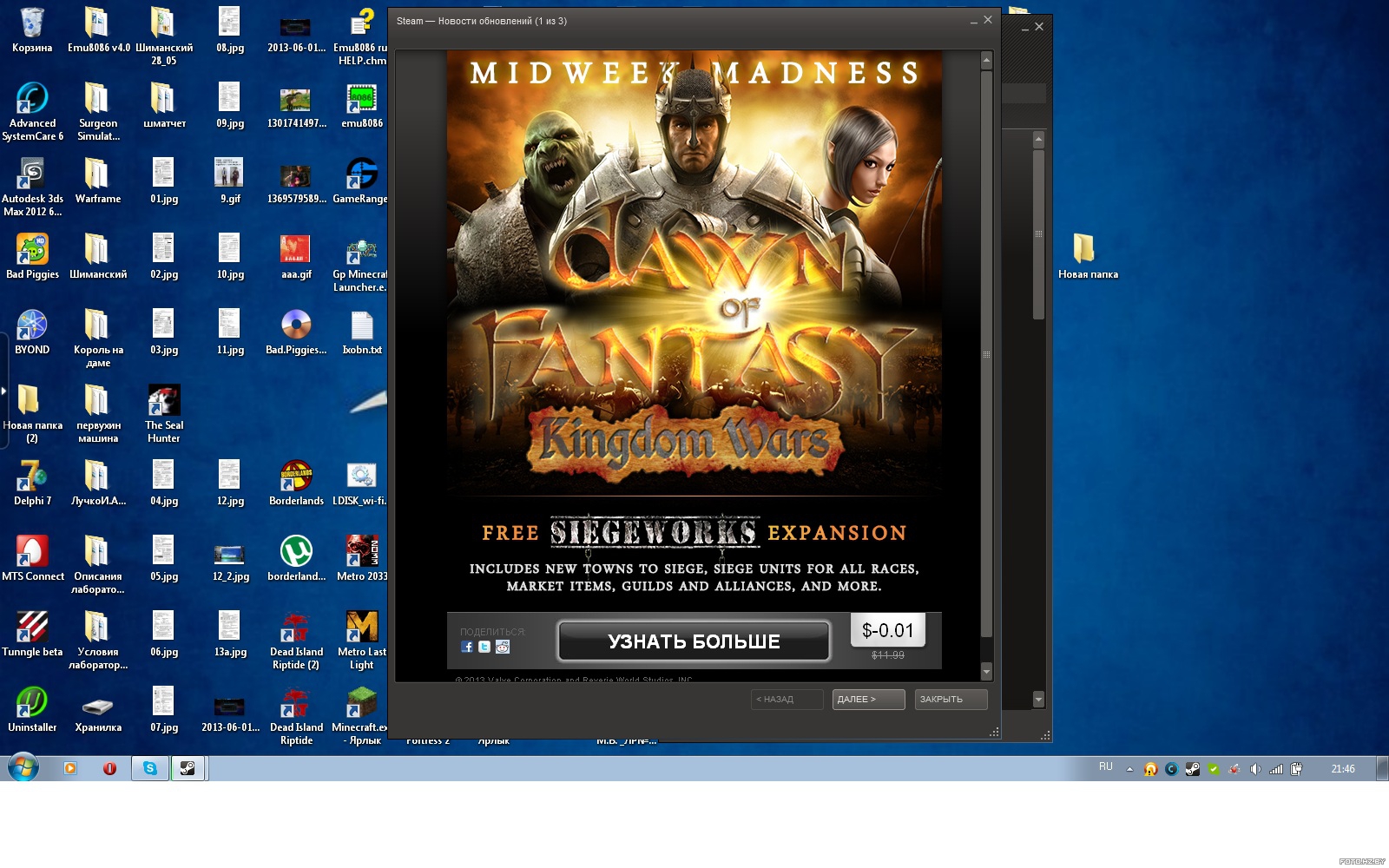Viewport: 1389px width, 868px height.
Task: Share the news on Facebook
Action: (467, 647)
